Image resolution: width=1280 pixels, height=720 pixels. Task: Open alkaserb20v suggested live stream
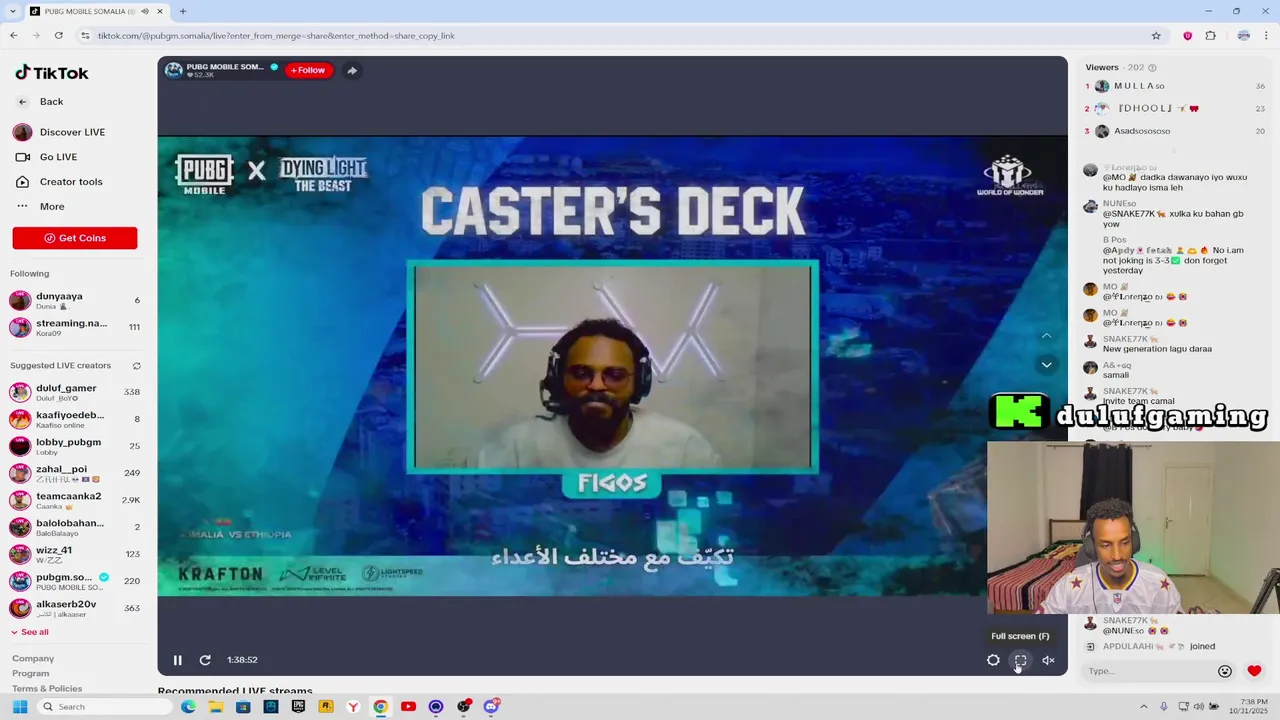pyautogui.click(x=75, y=608)
